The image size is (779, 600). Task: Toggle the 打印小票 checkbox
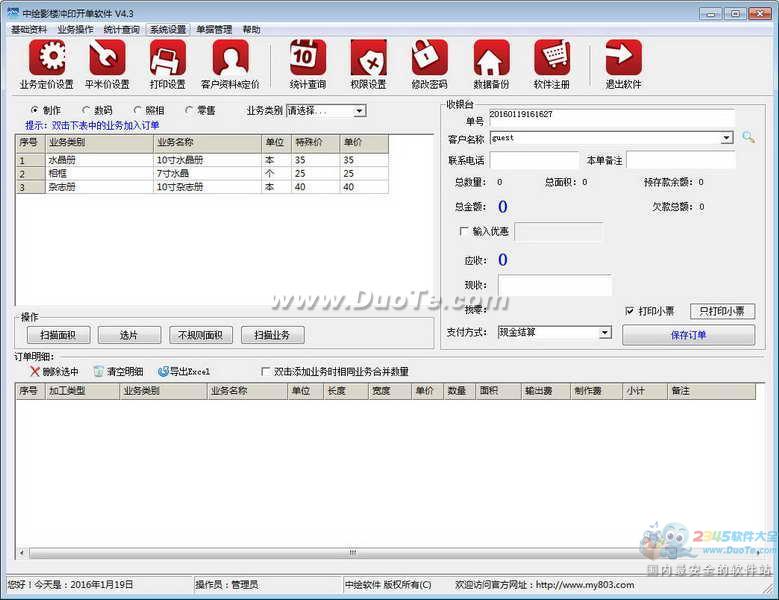629,311
